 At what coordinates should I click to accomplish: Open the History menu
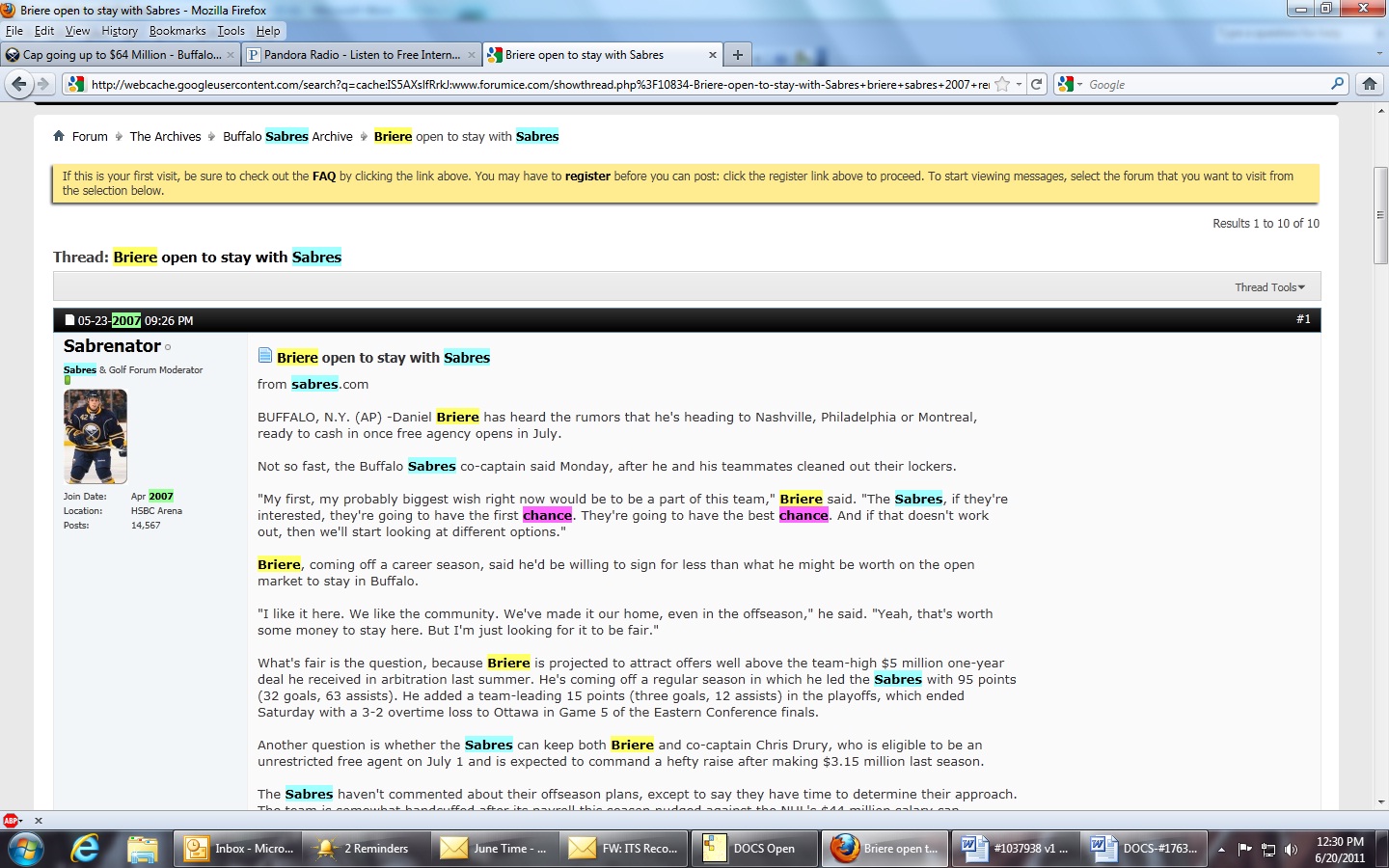(x=120, y=31)
